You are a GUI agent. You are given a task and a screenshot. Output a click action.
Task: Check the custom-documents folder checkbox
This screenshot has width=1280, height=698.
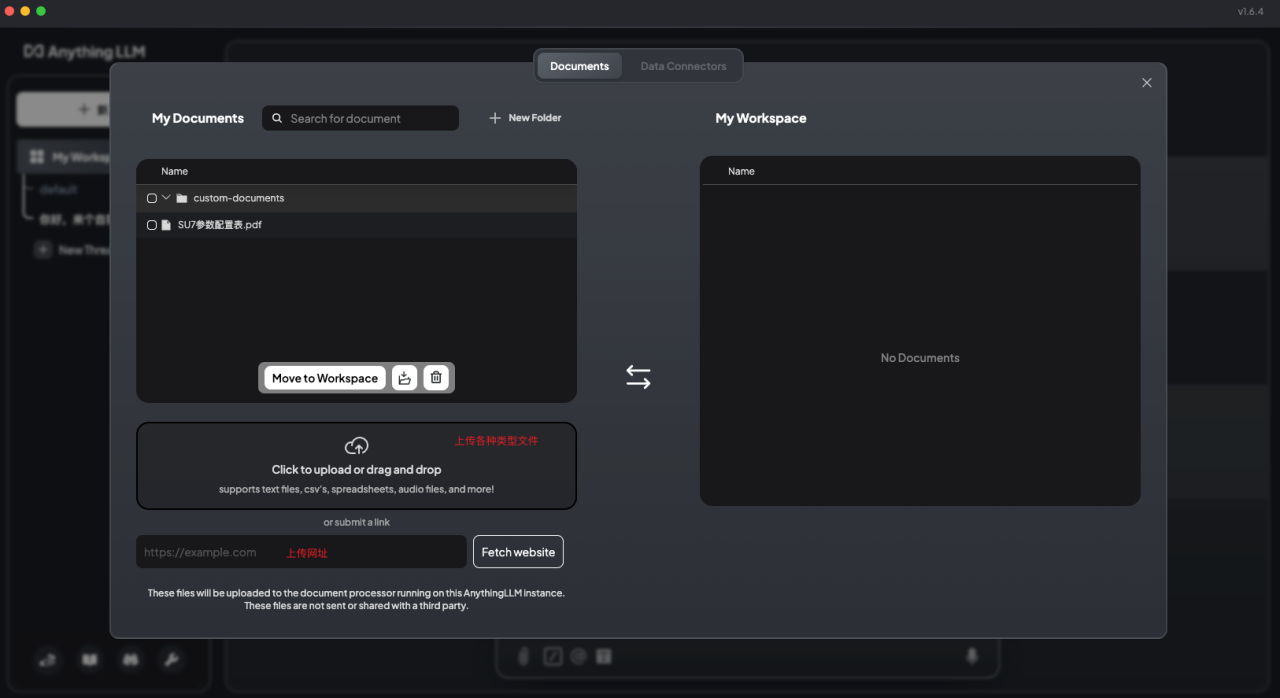click(152, 198)
